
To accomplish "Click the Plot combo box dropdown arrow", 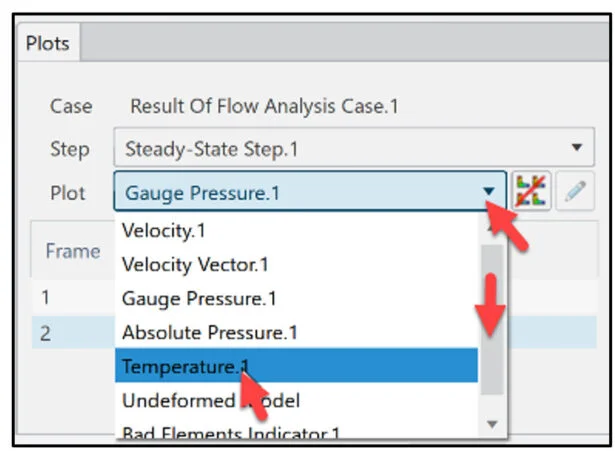I will (488, 192).
